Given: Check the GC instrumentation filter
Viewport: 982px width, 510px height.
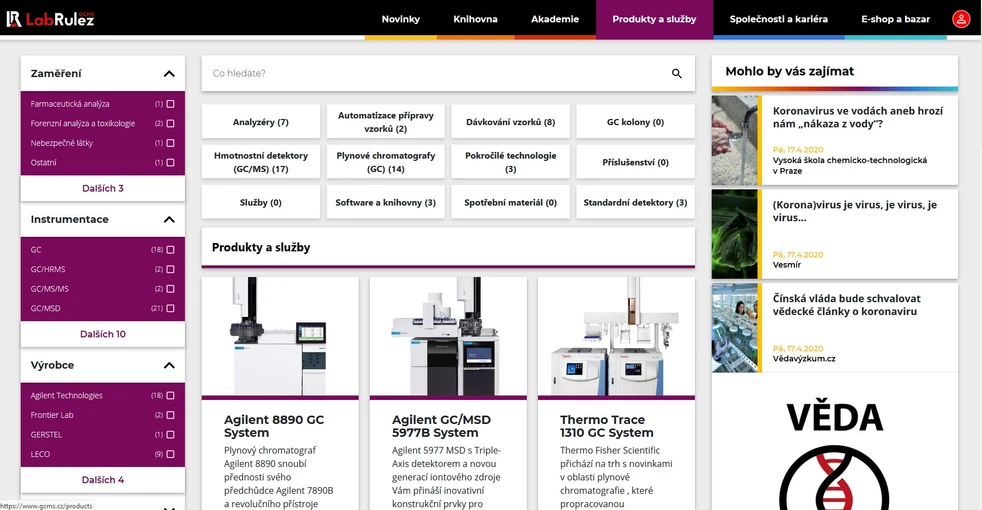Looking at the screenshot, I should coord(170,249).
